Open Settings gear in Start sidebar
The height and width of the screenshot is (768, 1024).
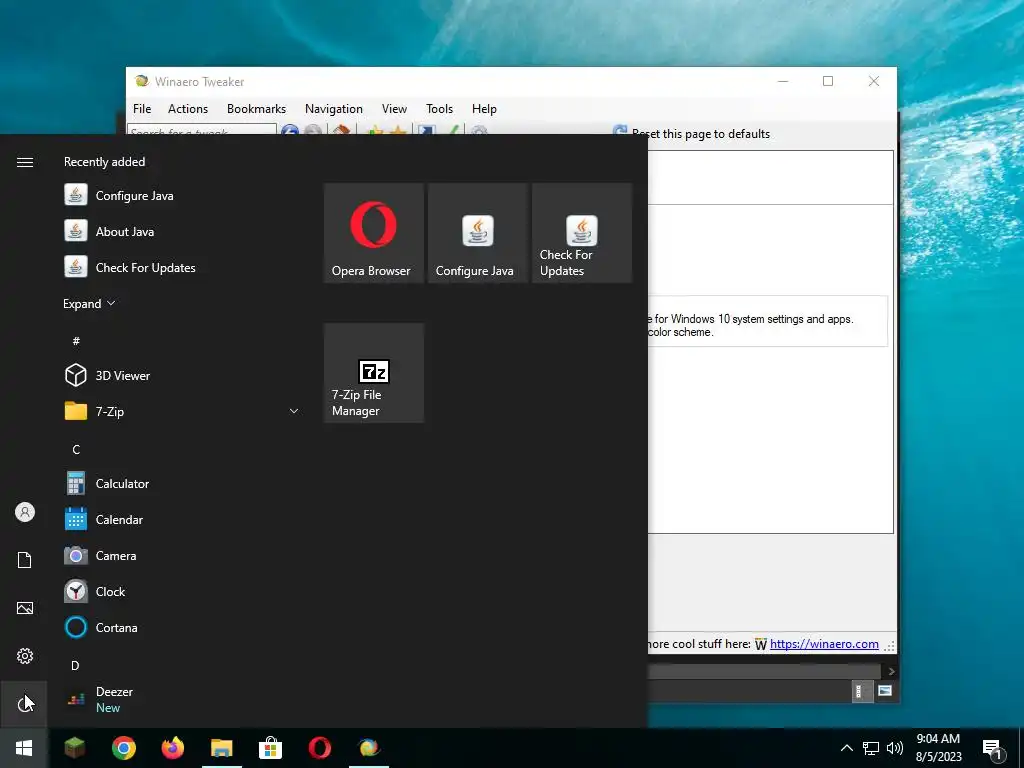(24, 656)
